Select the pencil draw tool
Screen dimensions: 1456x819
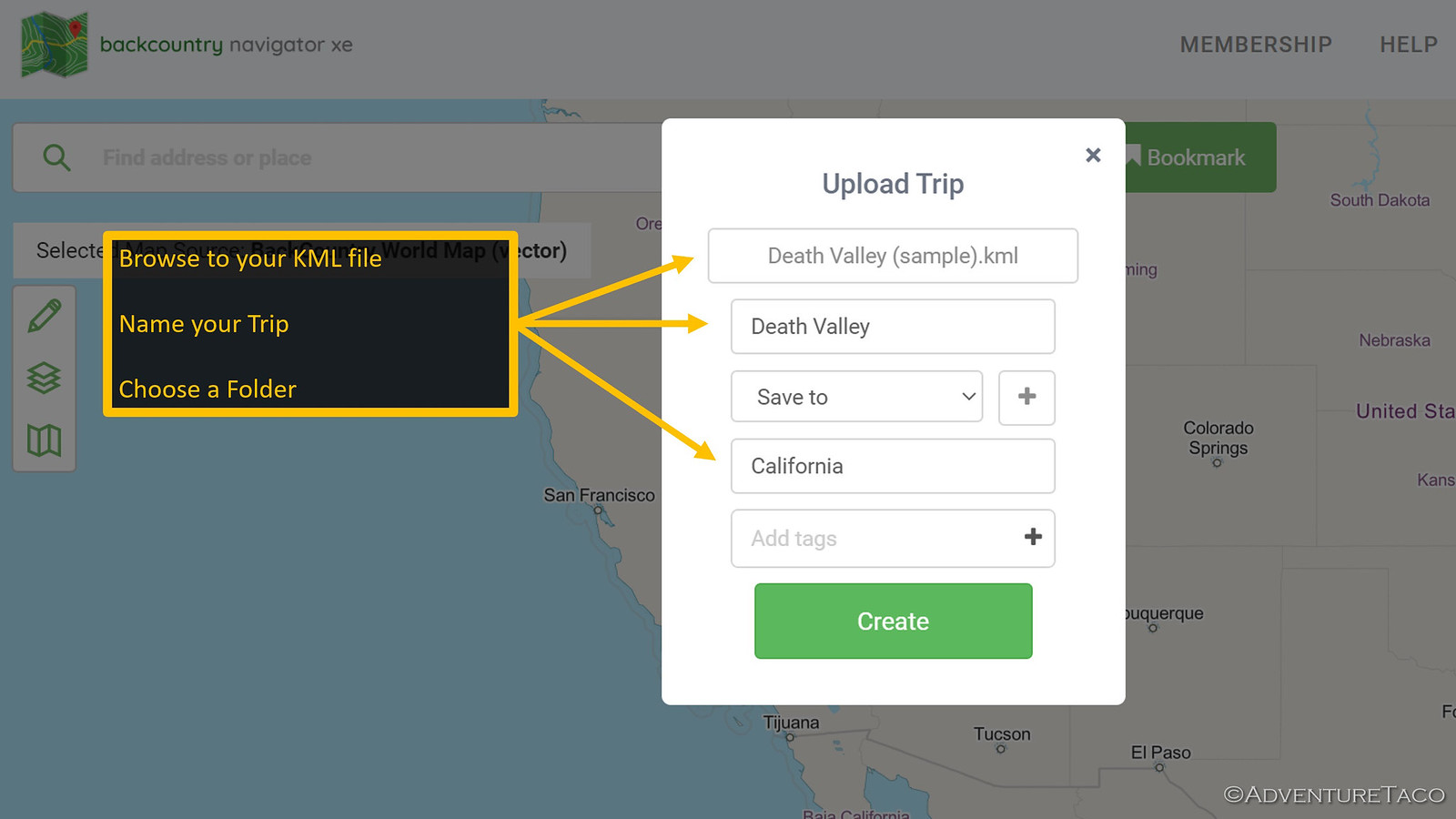45,316
